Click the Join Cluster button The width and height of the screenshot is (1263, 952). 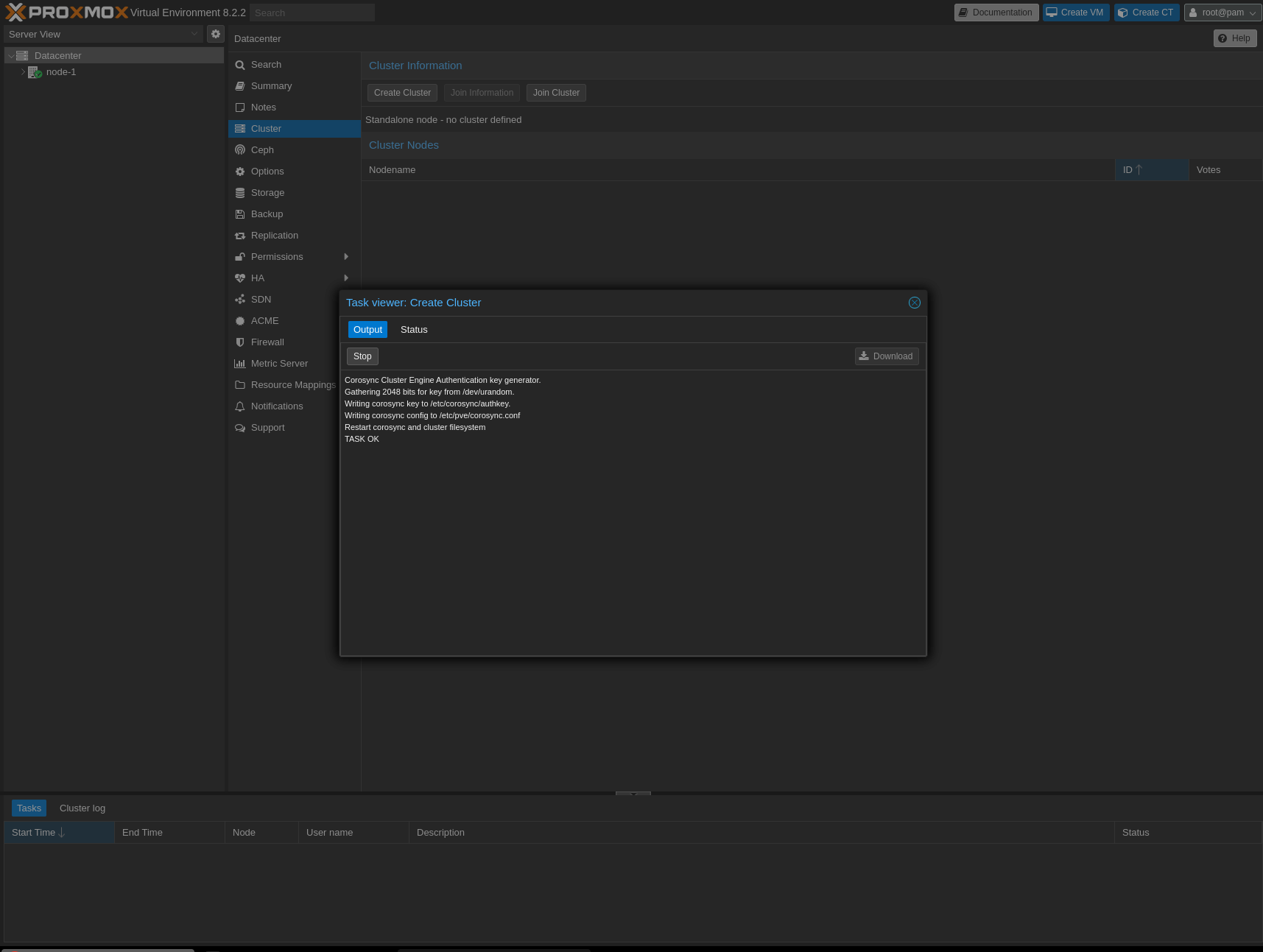click(x=555, y=92)
